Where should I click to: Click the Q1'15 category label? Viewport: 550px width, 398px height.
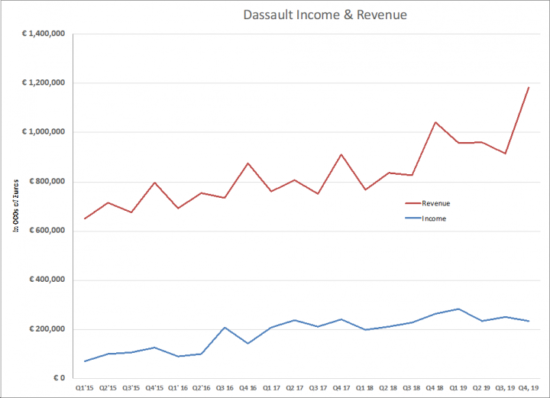coord(85,388)
